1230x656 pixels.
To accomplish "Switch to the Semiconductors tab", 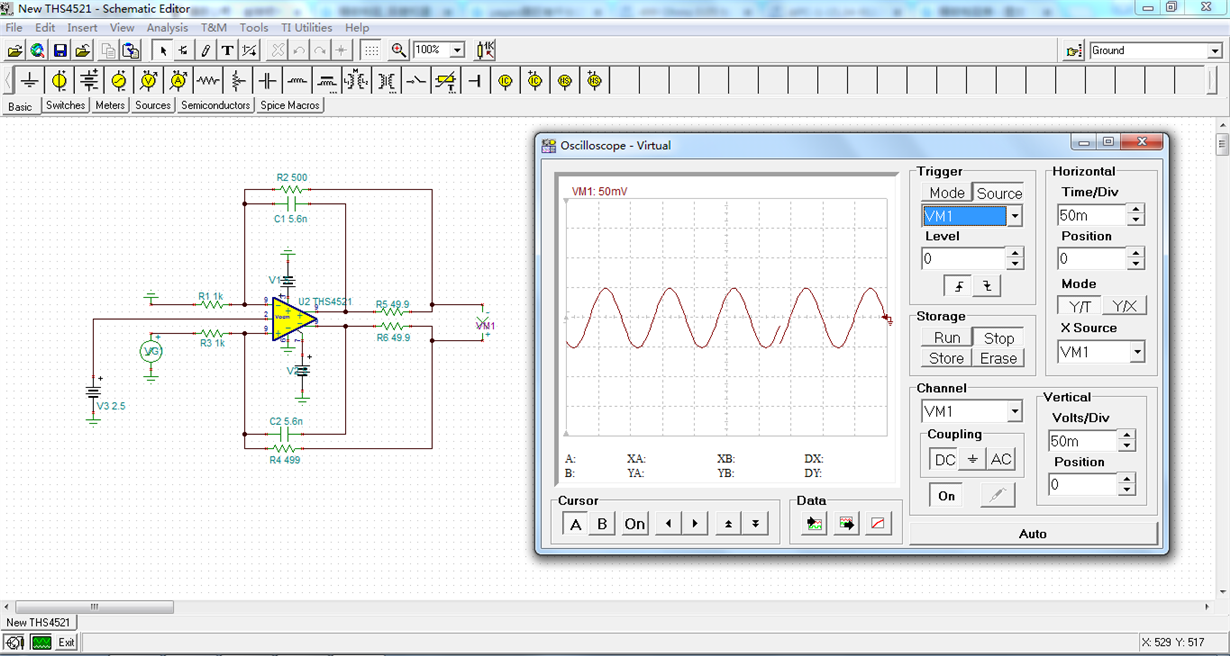I will coord(215,105).
